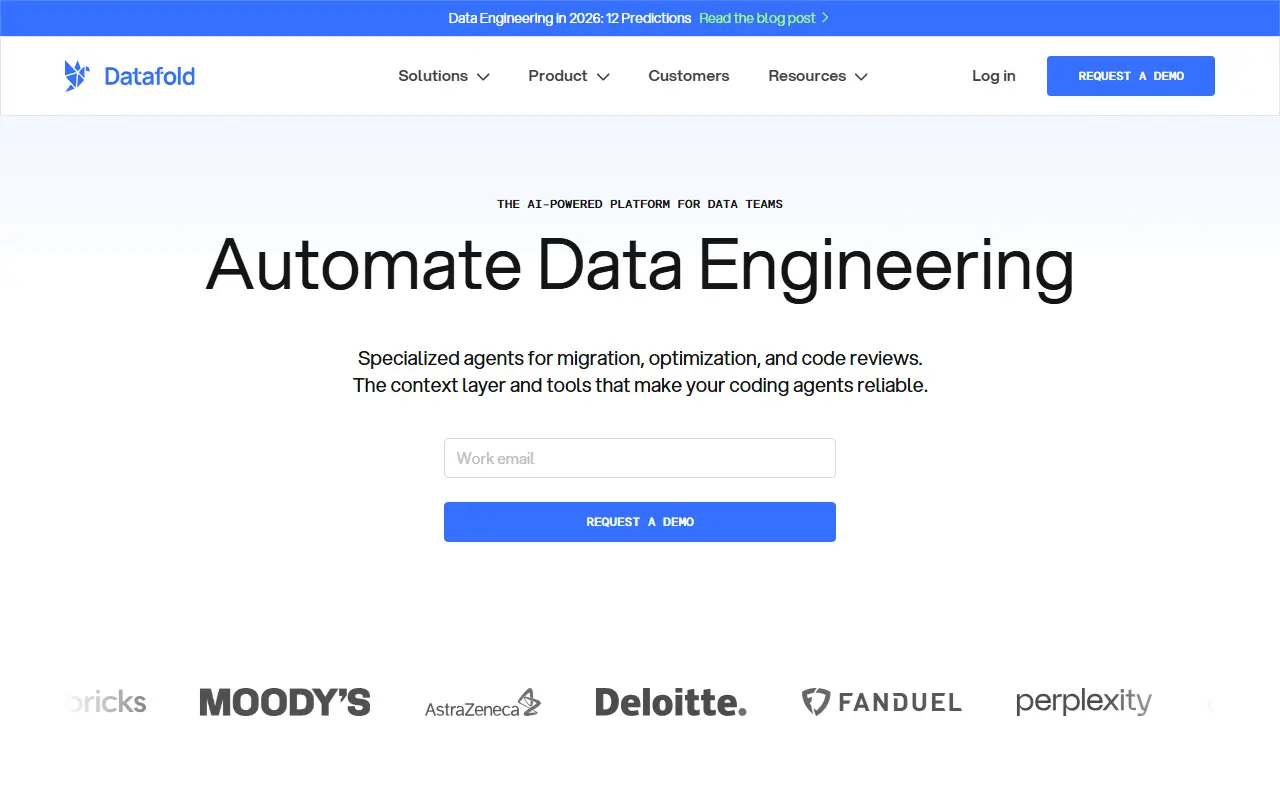Click the context layer and tools sentence

coord(640,385)
